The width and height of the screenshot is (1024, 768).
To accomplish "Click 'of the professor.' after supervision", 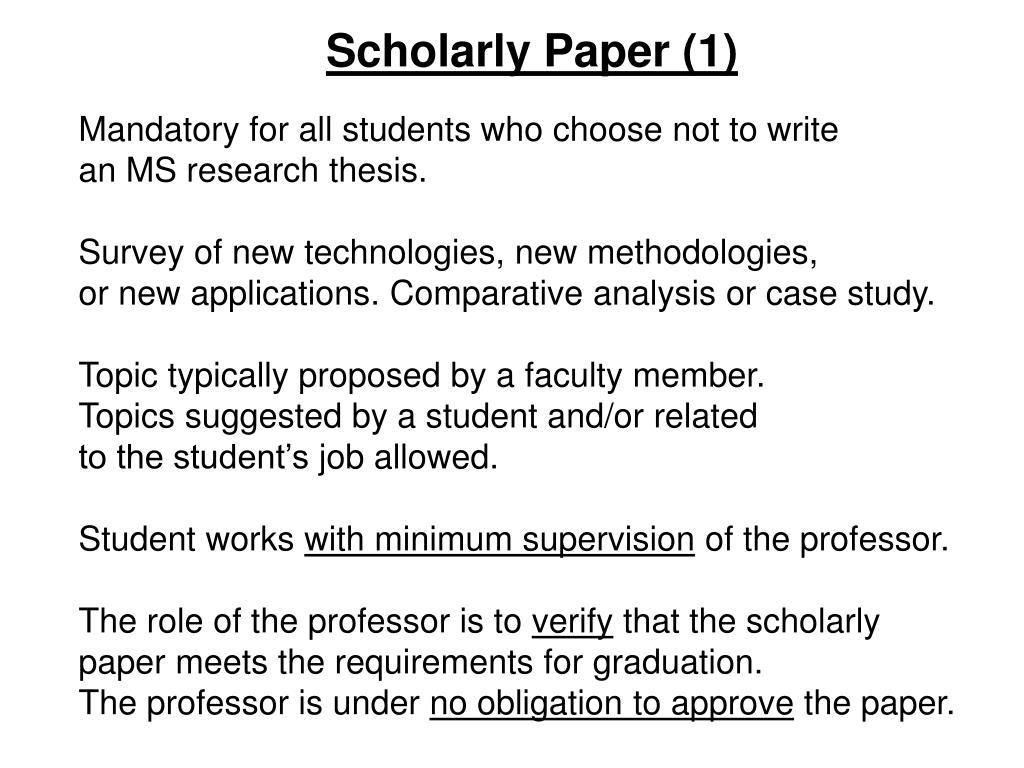I will [826, 540].
